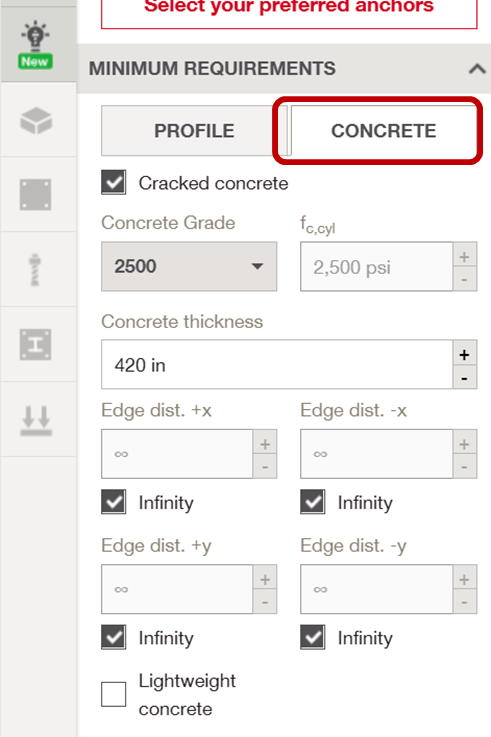The image size is (491, 737).
Task: Click the Concrete thickness 420 in field
Action: [x=277, y=365]
